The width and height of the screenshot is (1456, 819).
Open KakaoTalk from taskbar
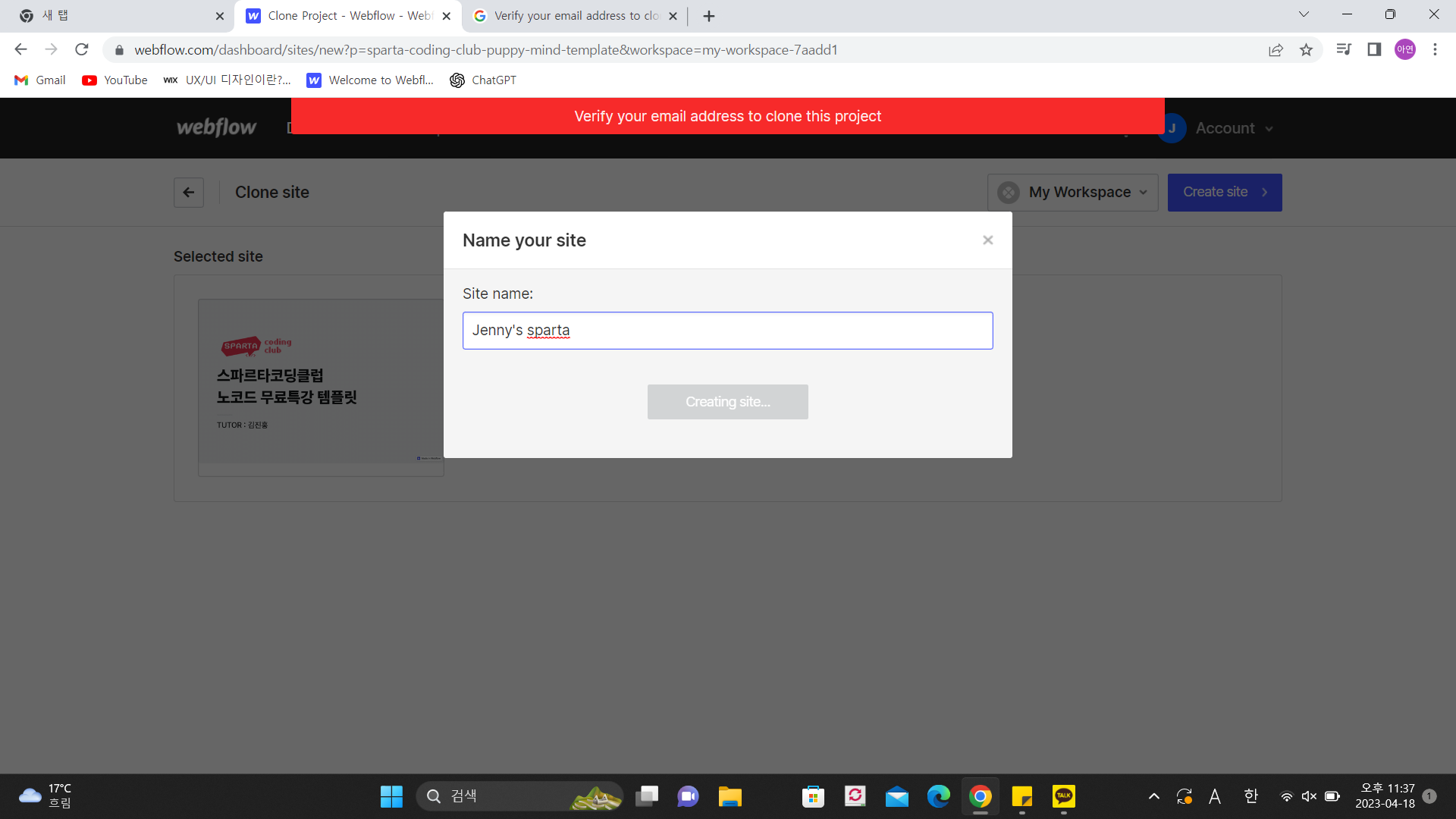coord(1063,796)
